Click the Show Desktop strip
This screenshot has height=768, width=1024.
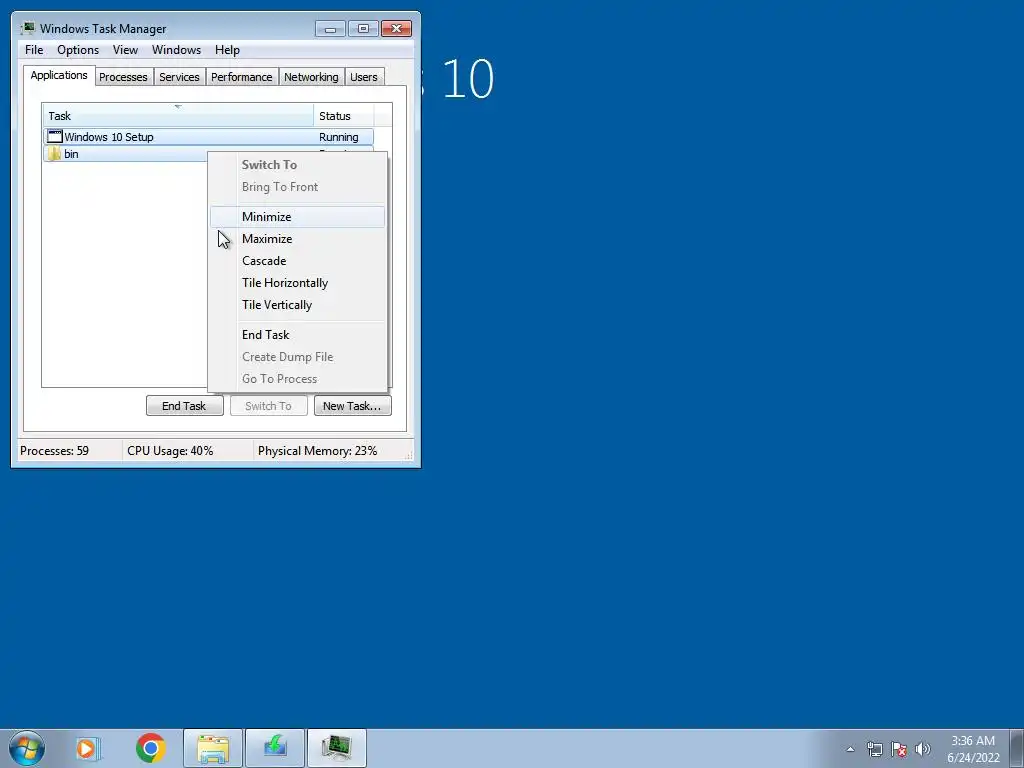[x=1017, y=748]
